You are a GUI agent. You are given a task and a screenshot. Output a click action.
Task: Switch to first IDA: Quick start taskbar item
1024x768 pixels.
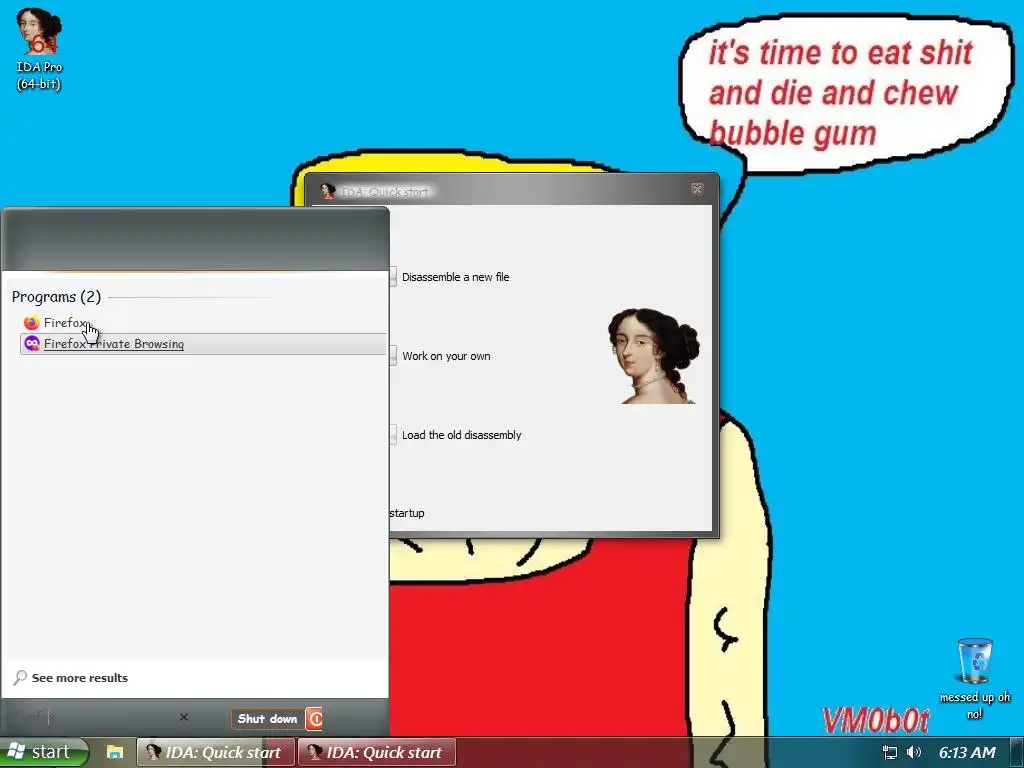pyautogui.click(x=215, y=752)
